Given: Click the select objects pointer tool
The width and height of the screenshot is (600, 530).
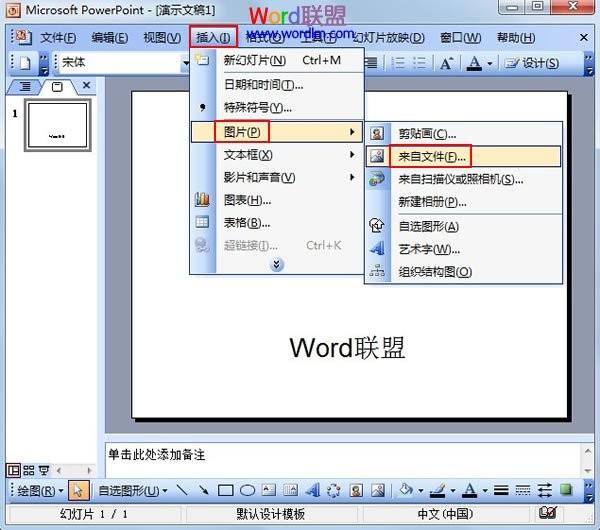Looking at the screenshot, I should [x=79, y=490].
